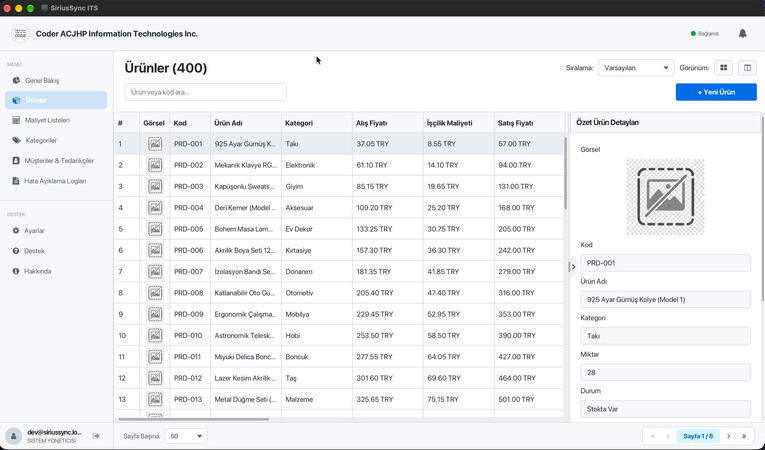Open the Sayfa Başına 50 dropdown
This screenshot has height=450, width=765.
[x=186, y=436]
